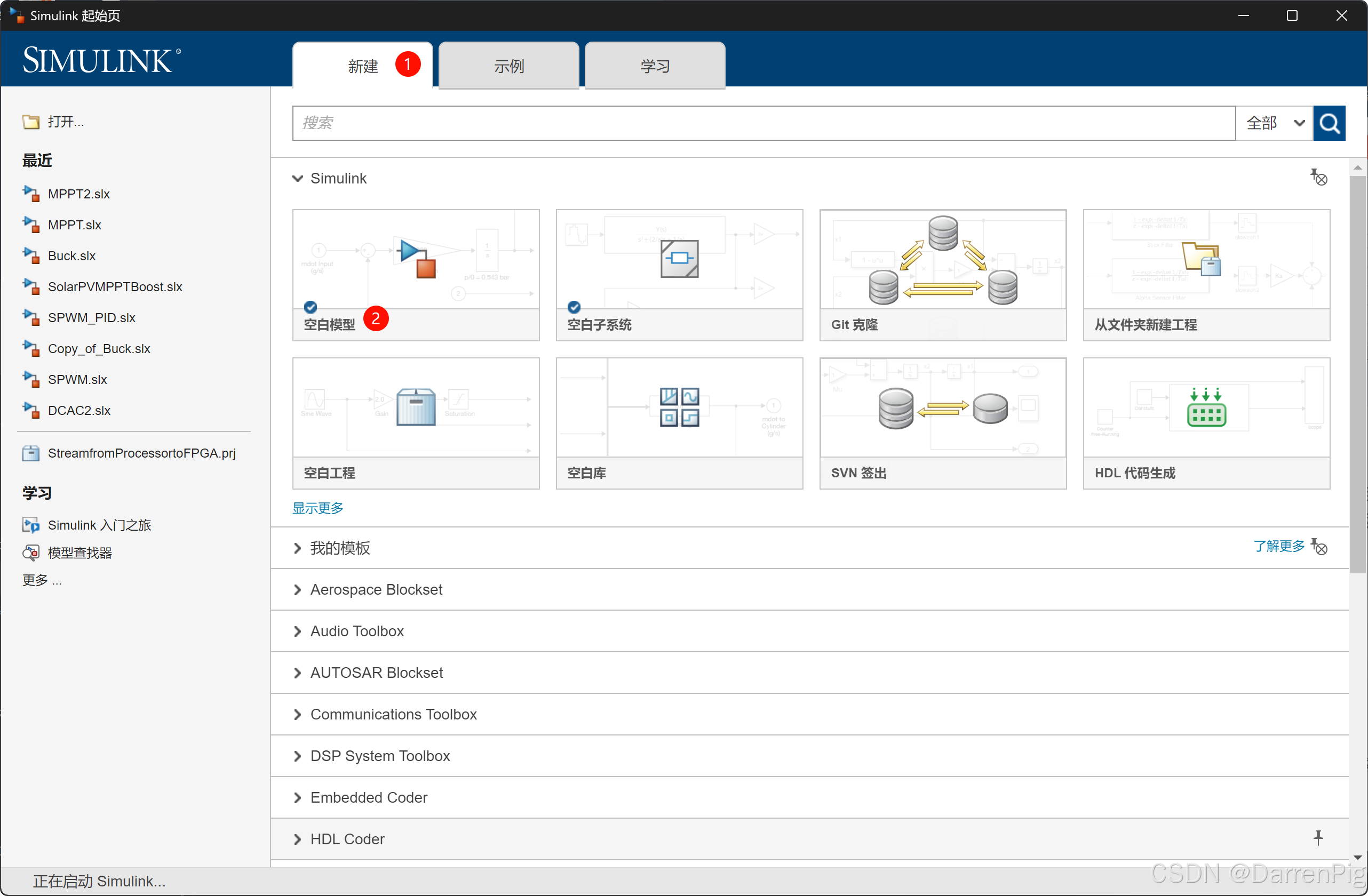The height and width of the screenshot is (896, 1368).
Task: Toggle the unpin icon on the Simulink section
Action: click(1318, 178)
